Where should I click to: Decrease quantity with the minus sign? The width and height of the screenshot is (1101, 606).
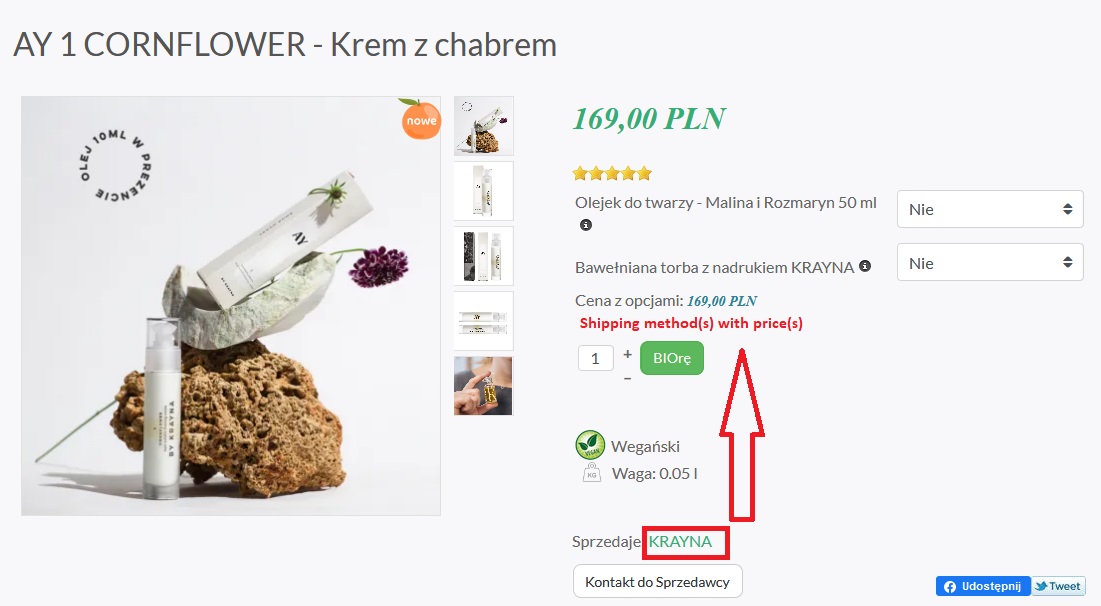coord(627,378)
